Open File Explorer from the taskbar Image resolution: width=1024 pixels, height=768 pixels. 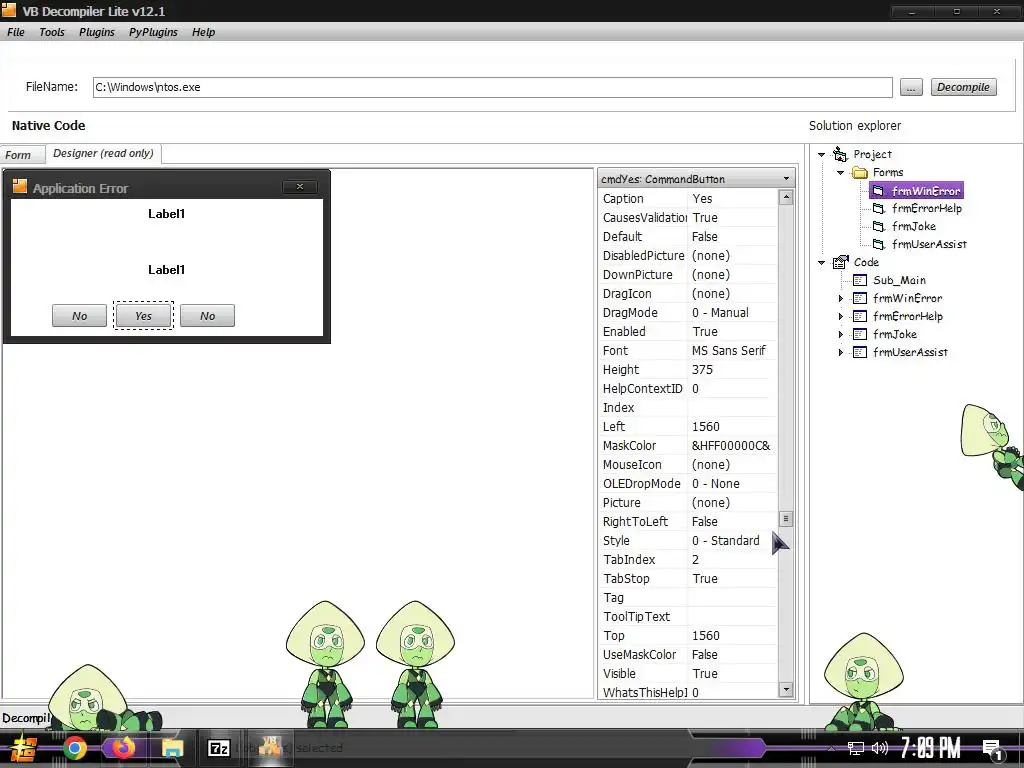pos(172,748)
